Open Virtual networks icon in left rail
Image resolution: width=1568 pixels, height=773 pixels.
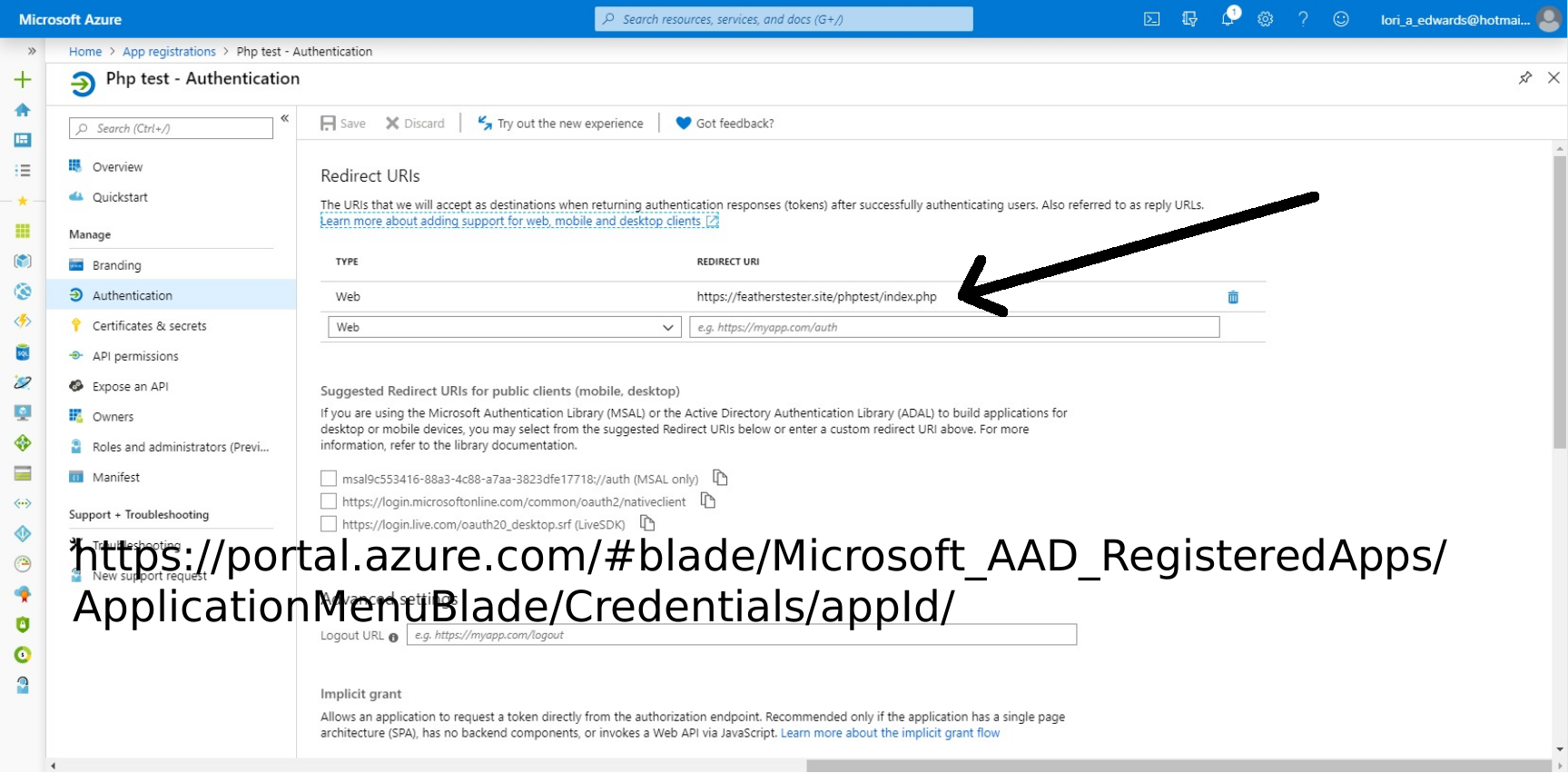point(23,503)
